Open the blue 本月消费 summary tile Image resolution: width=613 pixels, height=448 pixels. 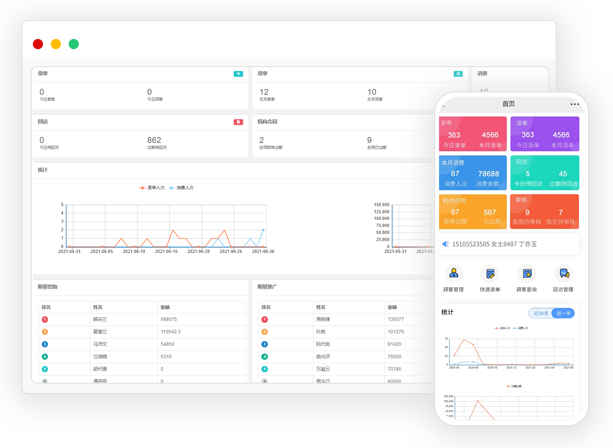pyautogui.click(x=472, y=172)
